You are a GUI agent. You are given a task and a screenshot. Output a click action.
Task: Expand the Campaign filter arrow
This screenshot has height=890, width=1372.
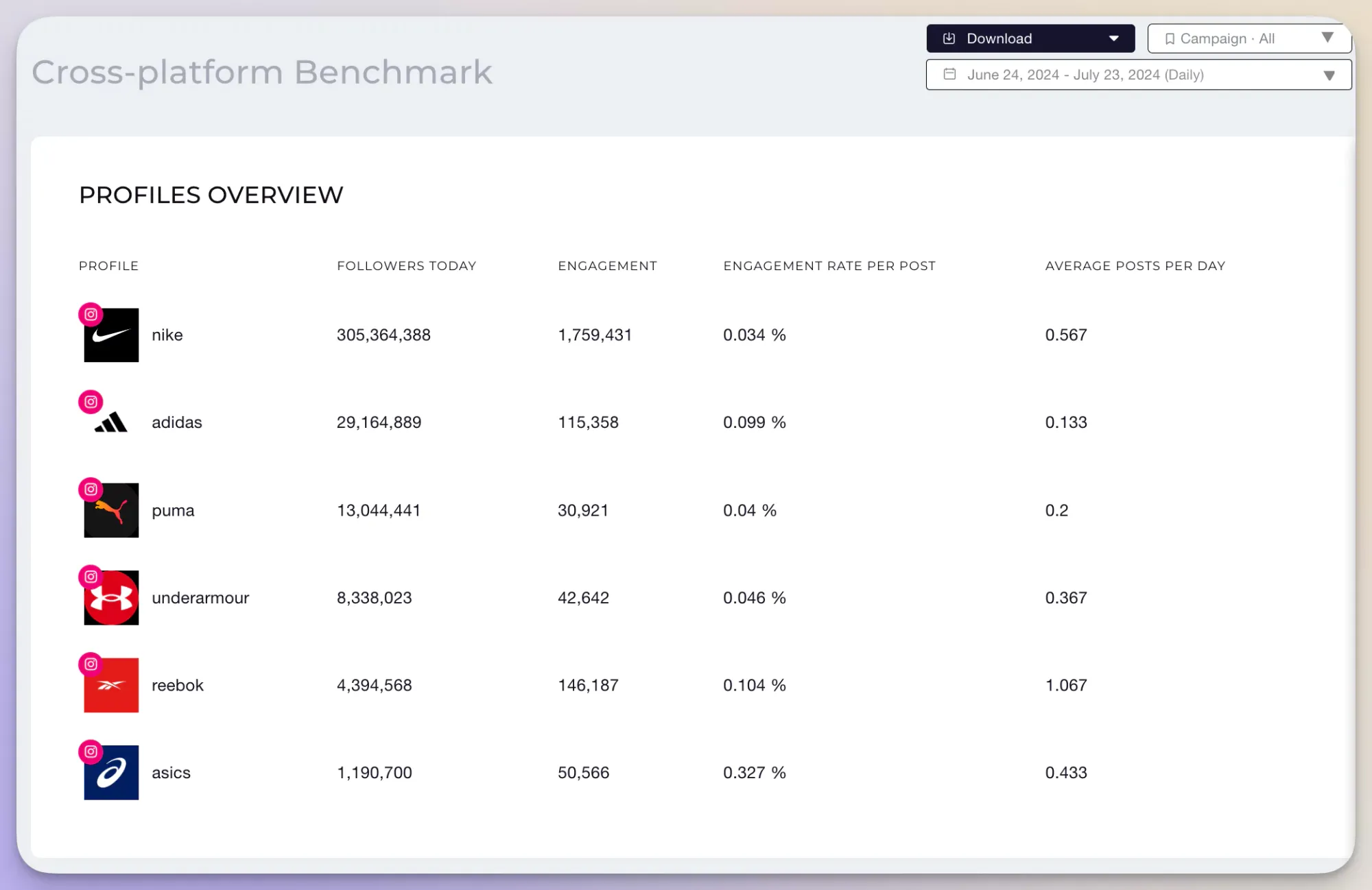1327,38
